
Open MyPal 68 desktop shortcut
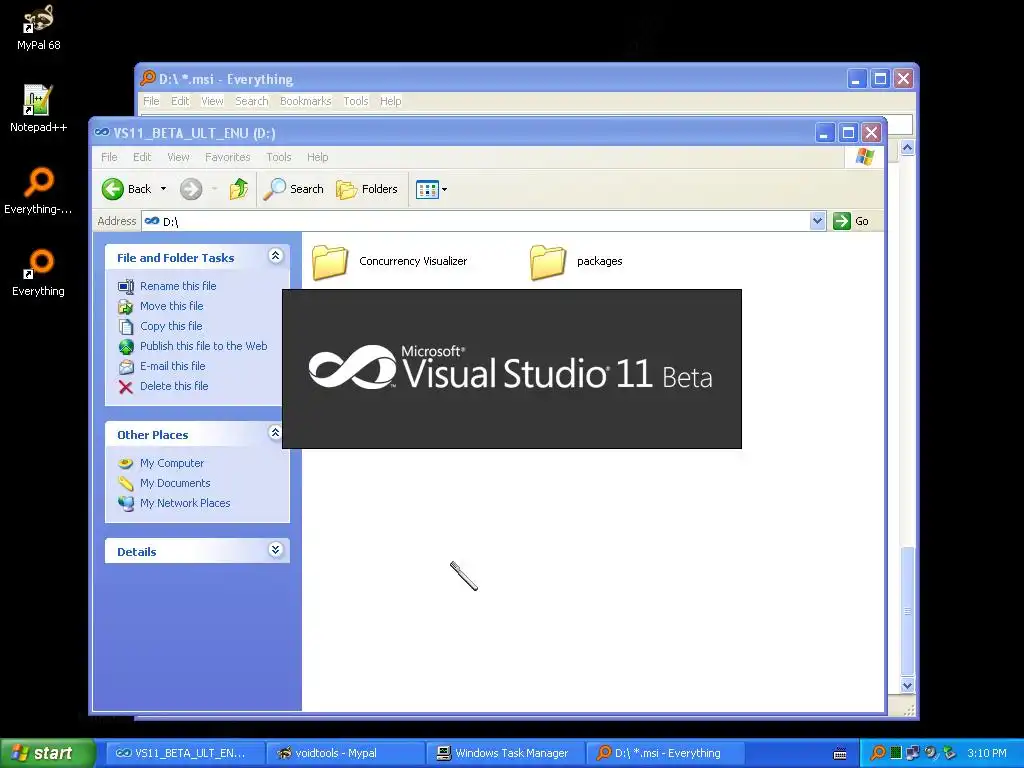tap(39, 27)
